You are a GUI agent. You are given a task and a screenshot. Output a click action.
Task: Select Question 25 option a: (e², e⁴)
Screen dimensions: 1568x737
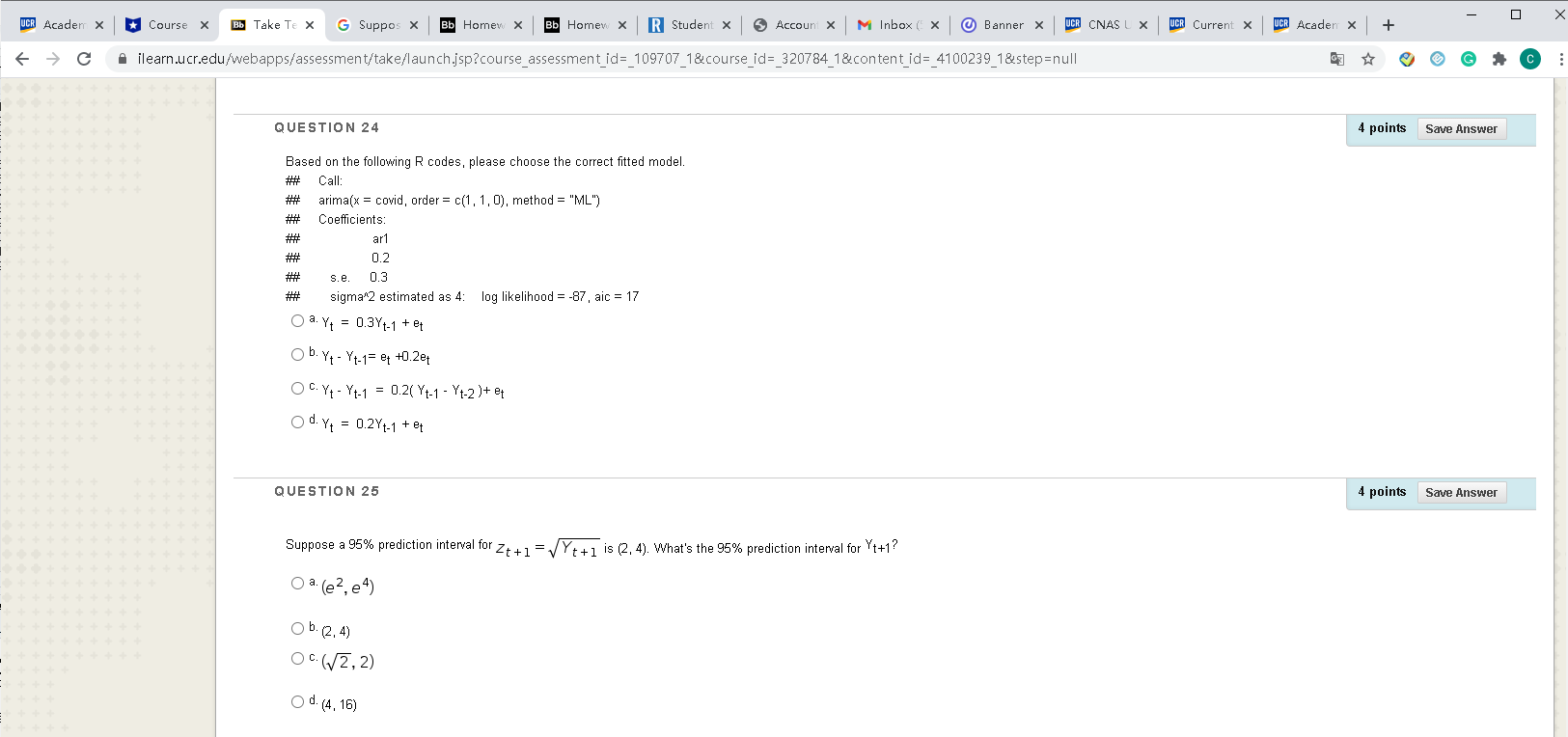(297, 584)
